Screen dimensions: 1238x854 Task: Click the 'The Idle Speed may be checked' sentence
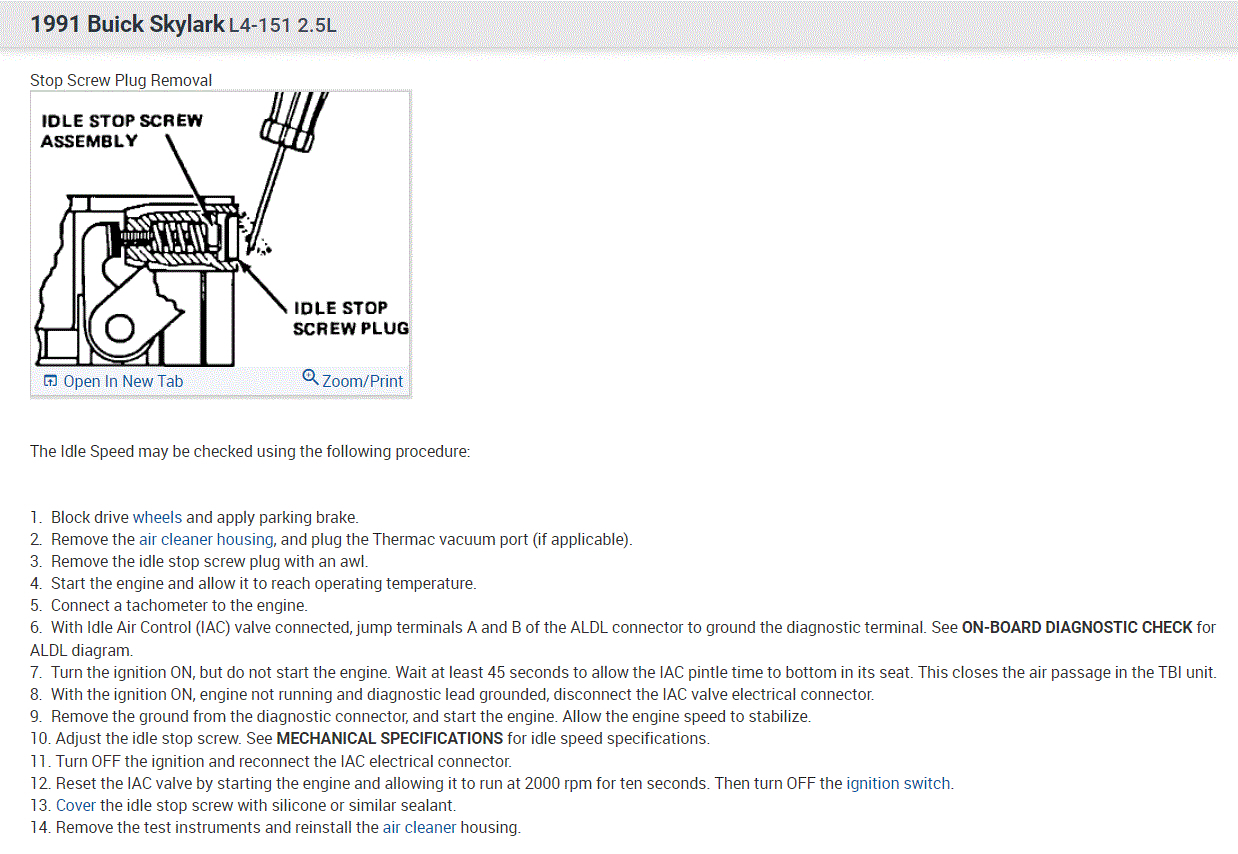250,451
